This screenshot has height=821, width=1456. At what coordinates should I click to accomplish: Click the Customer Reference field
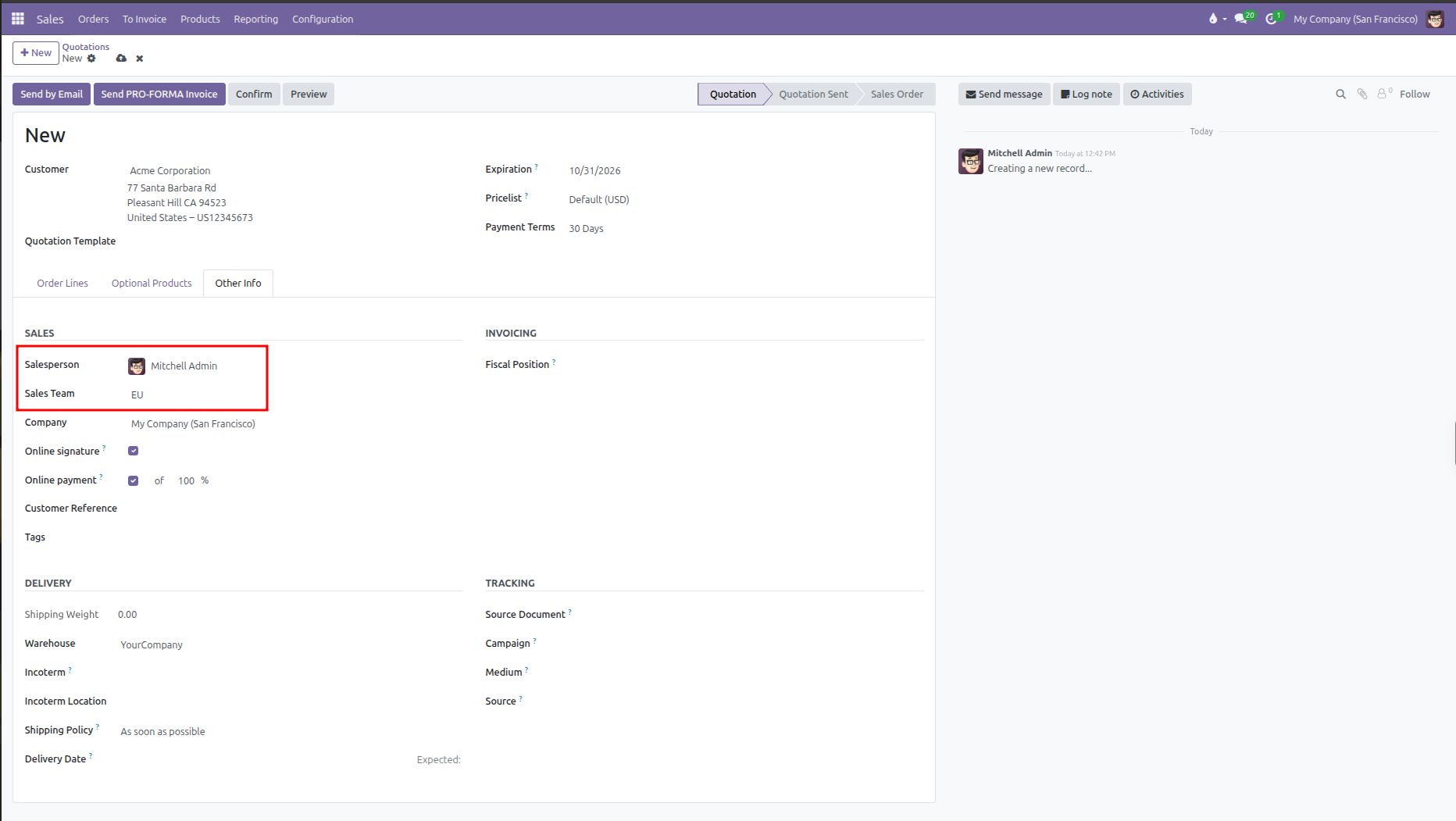pos(295,509)
